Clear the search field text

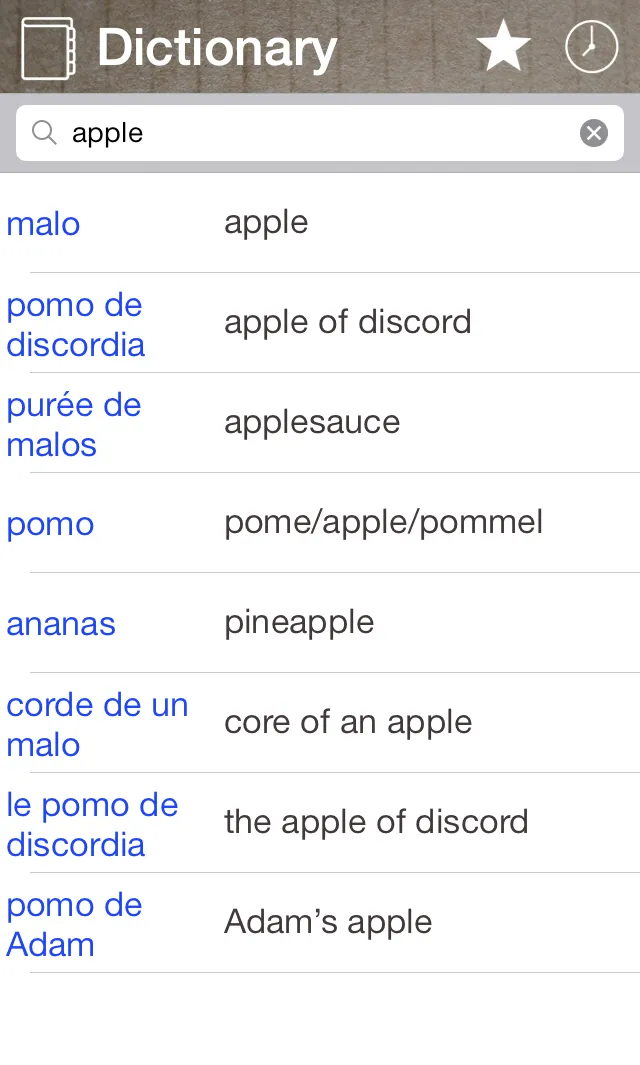tap(594, 133)
